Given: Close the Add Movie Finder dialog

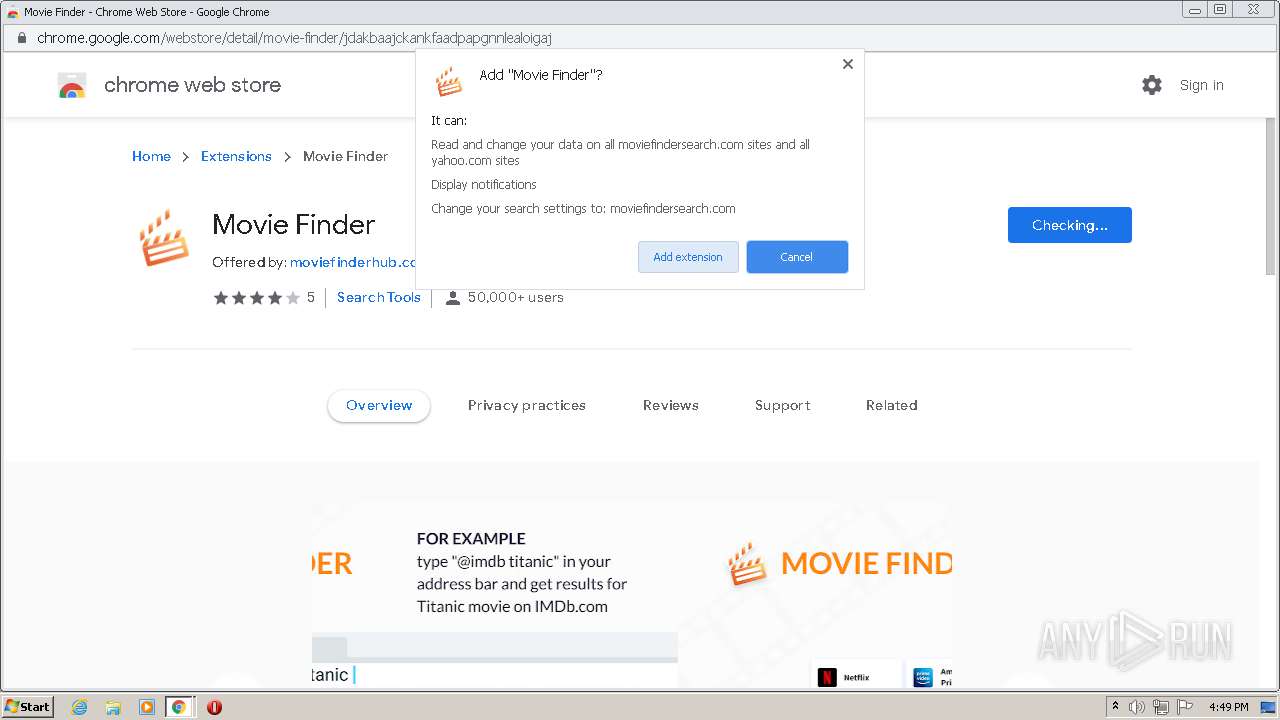Looking at the screenshot, I should pyautogui.click(x=848, y=64).
